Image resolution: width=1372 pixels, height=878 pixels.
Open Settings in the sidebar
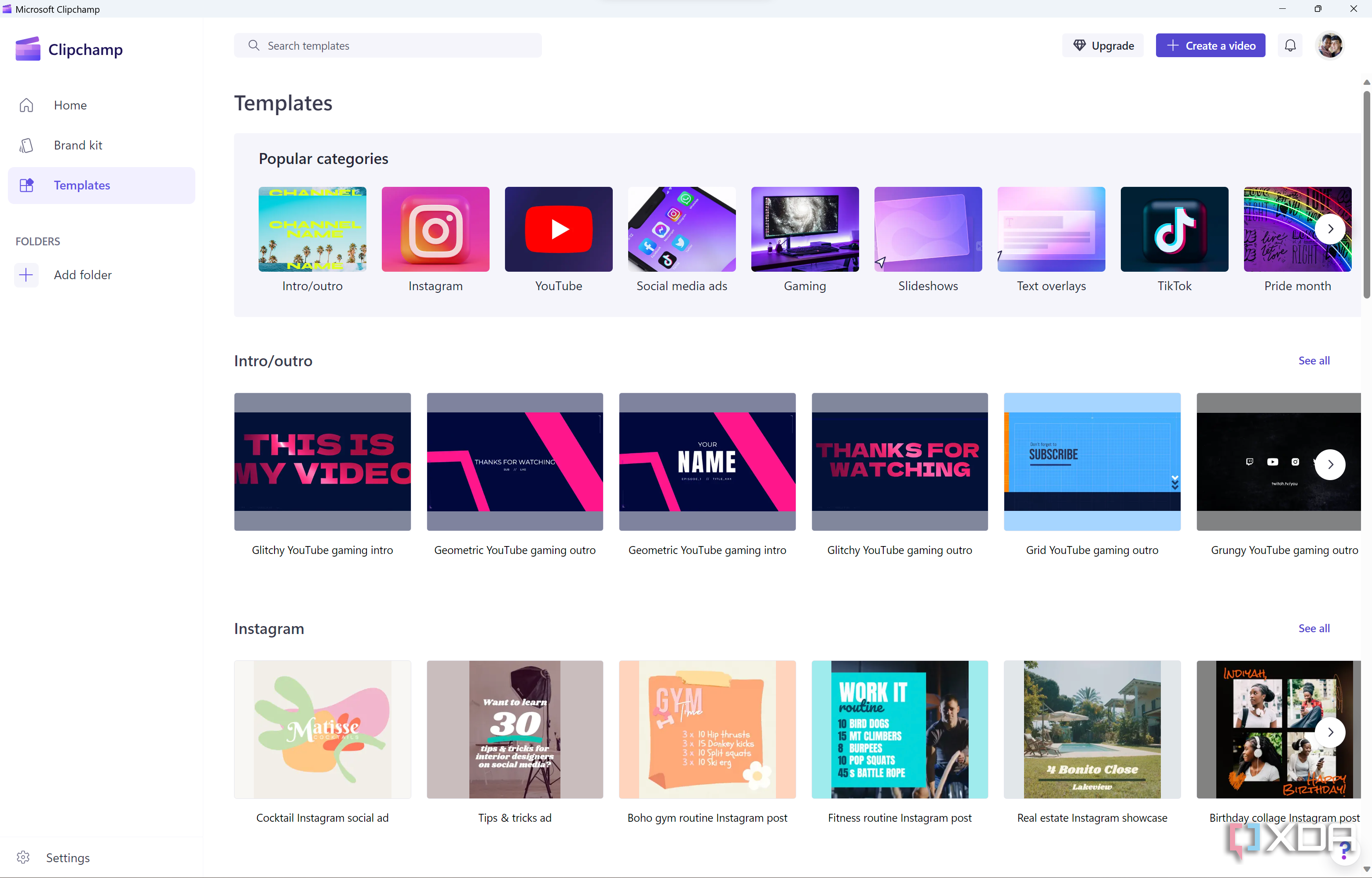tap(68, 857)
